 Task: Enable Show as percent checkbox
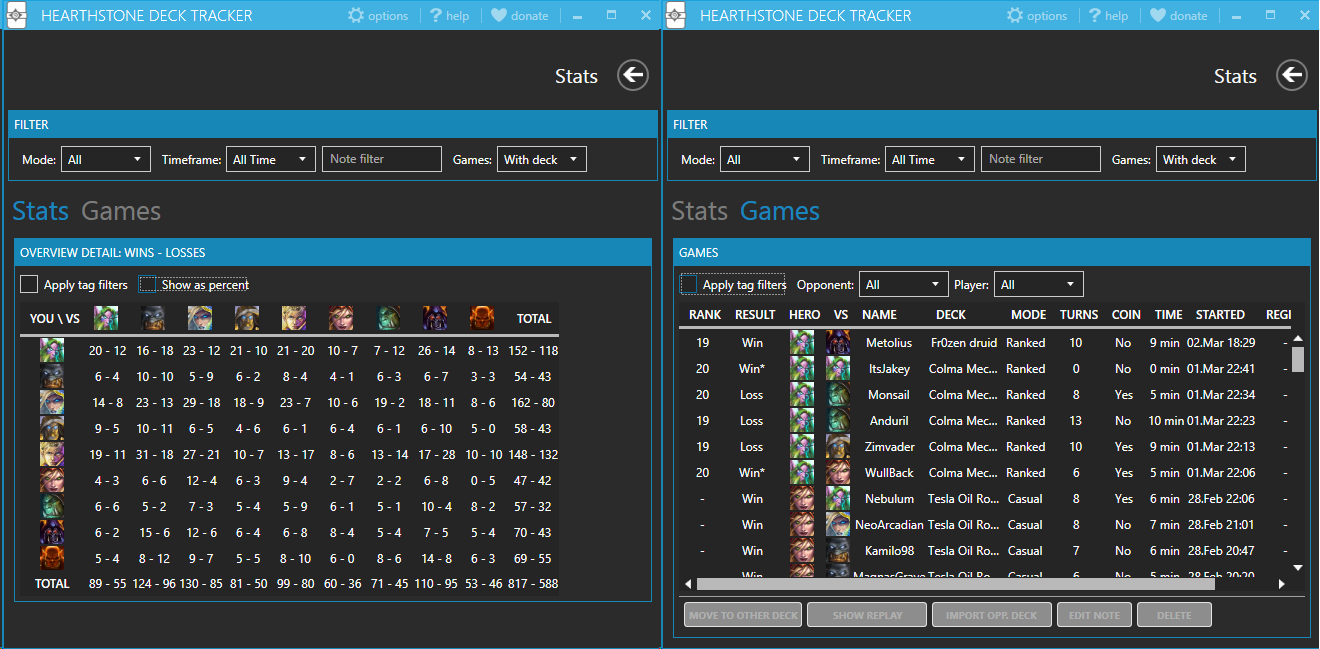point(148,285)
